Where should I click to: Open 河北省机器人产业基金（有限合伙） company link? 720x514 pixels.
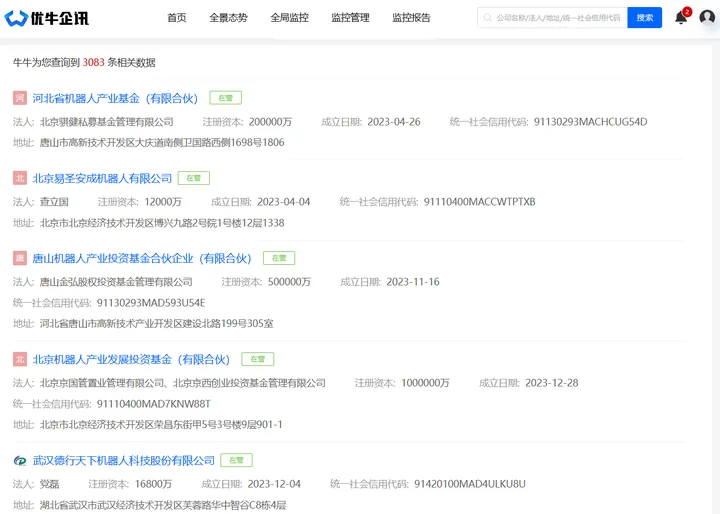coord(115,98)
